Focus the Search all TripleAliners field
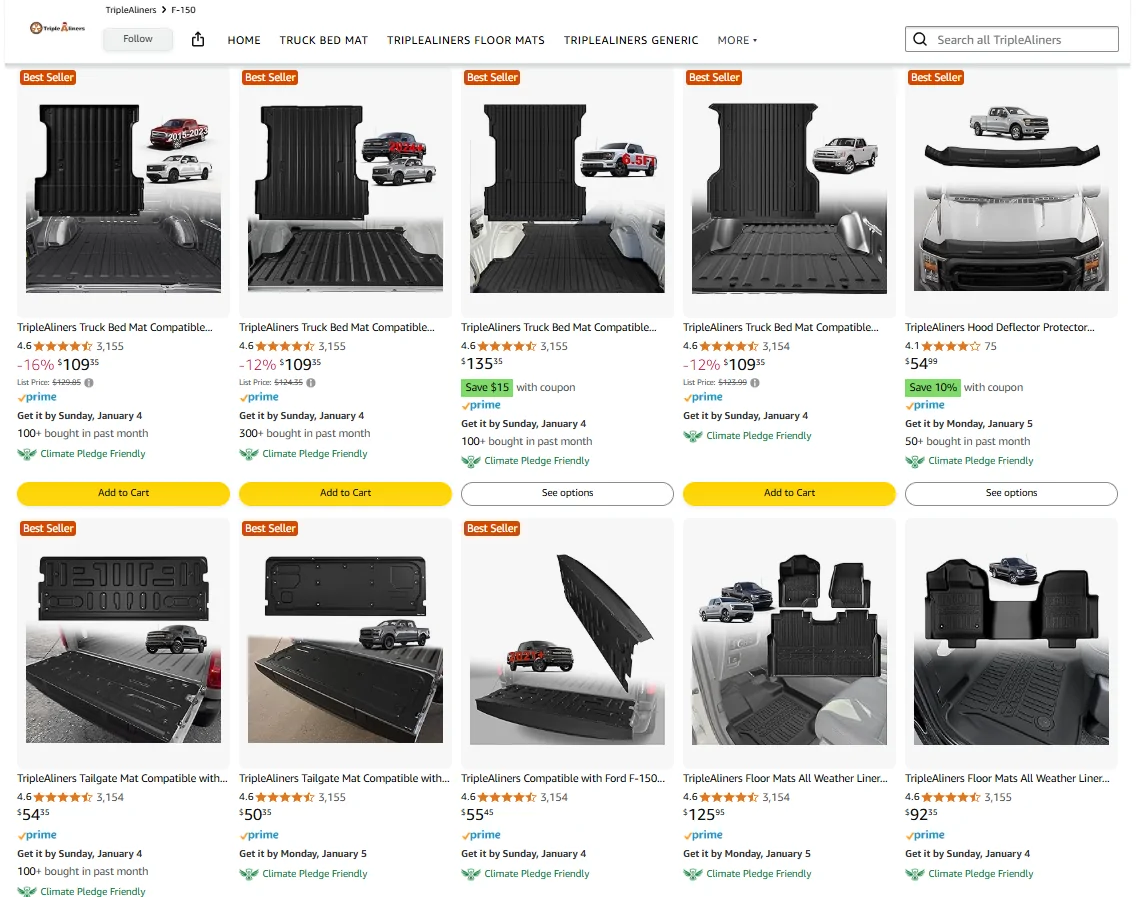 tap(1022, 40)
